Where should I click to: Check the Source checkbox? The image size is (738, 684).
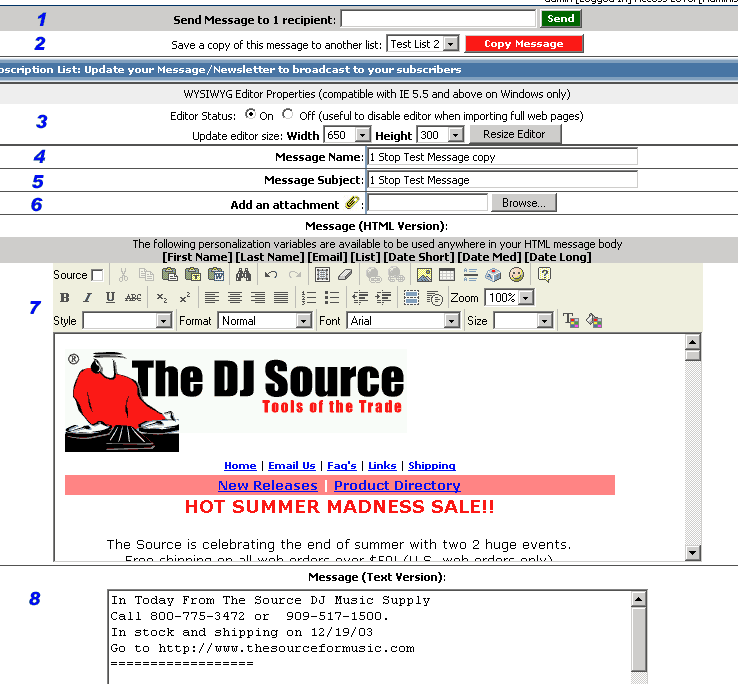(97, 275)
